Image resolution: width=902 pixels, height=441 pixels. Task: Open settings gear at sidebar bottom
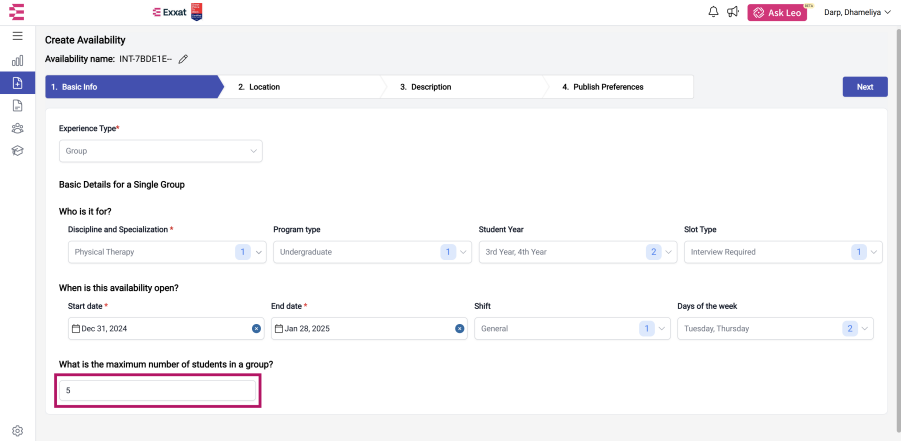(x=17, y=431)
